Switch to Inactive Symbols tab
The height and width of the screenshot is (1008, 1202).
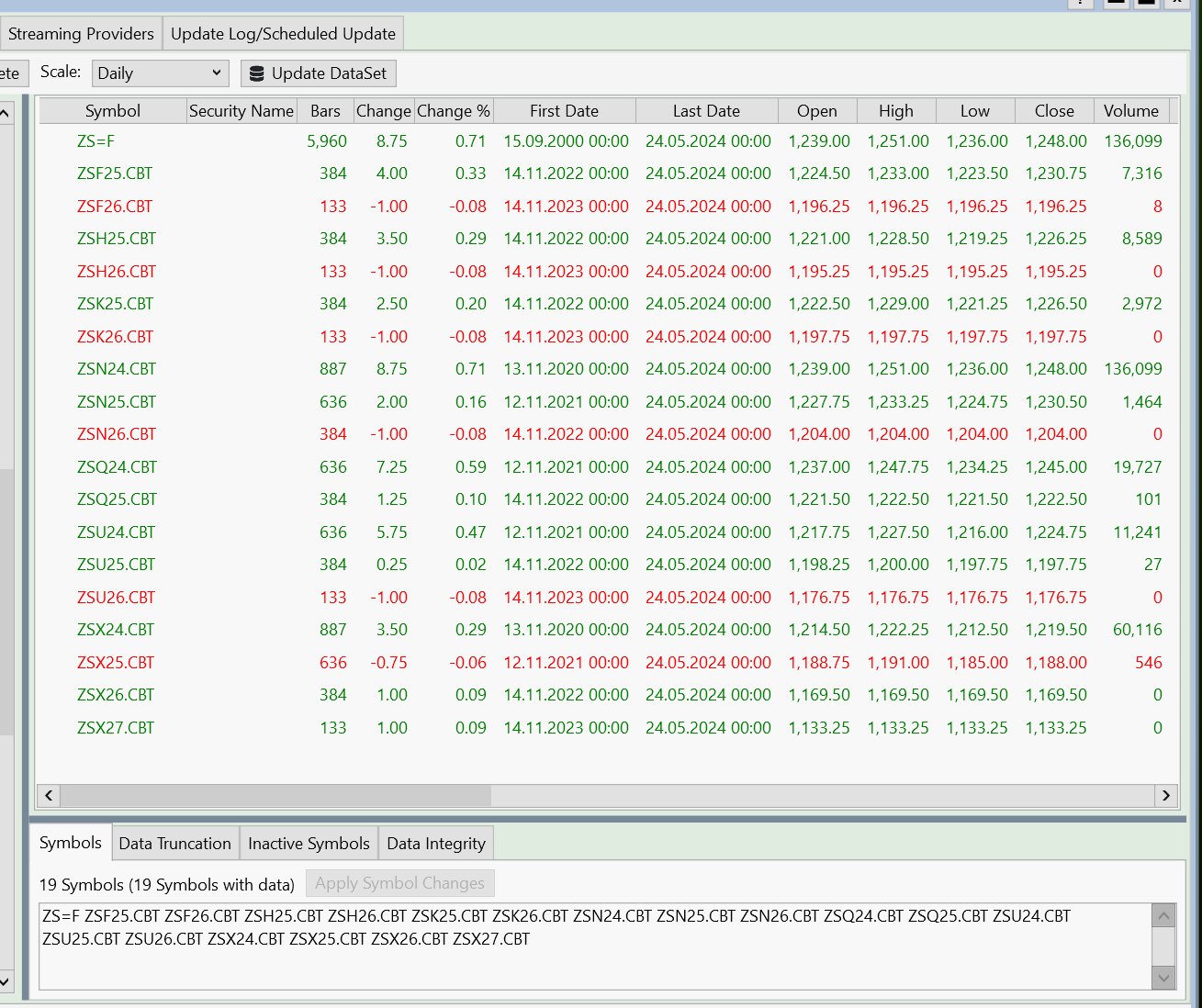click(309, 844)
